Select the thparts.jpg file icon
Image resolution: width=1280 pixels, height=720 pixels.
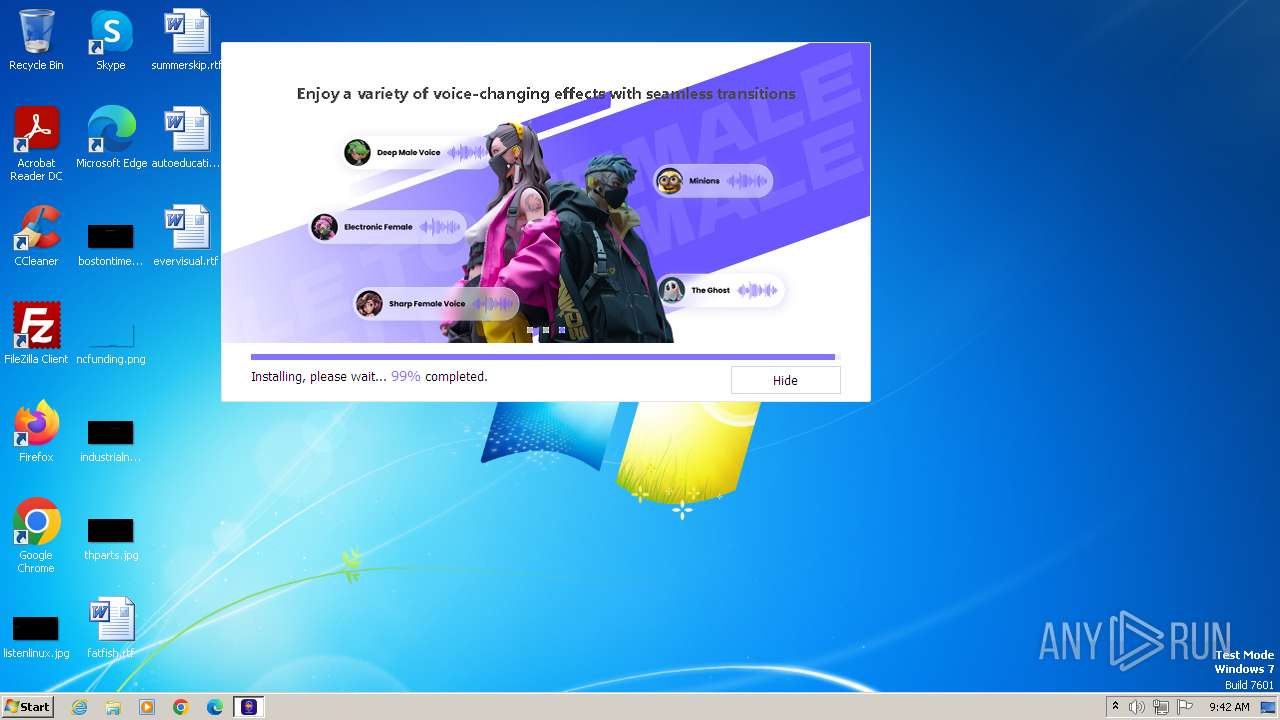(111, 538)
